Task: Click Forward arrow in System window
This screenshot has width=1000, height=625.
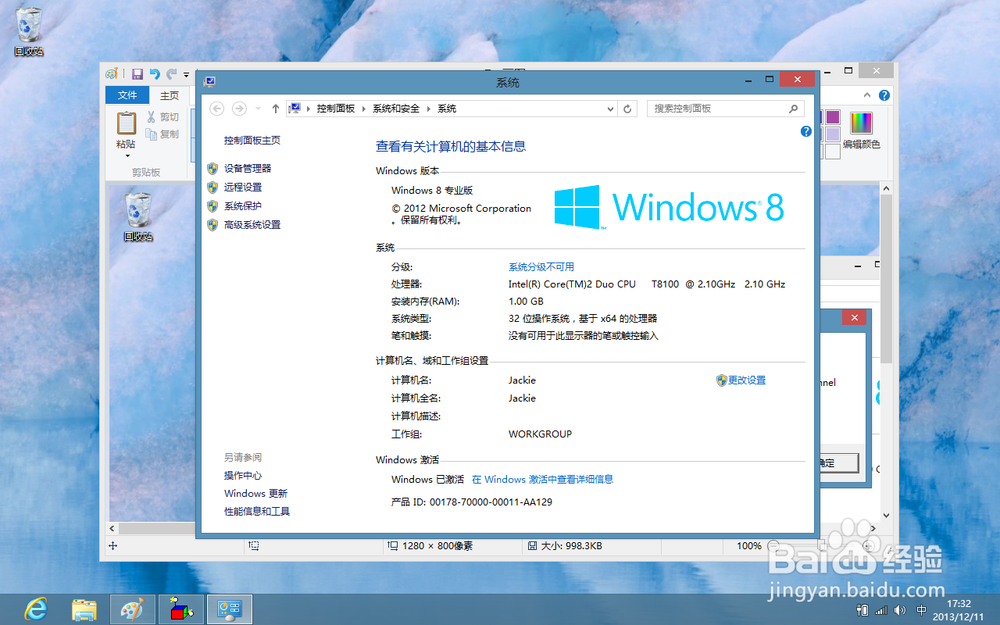Action: (239, 108)
